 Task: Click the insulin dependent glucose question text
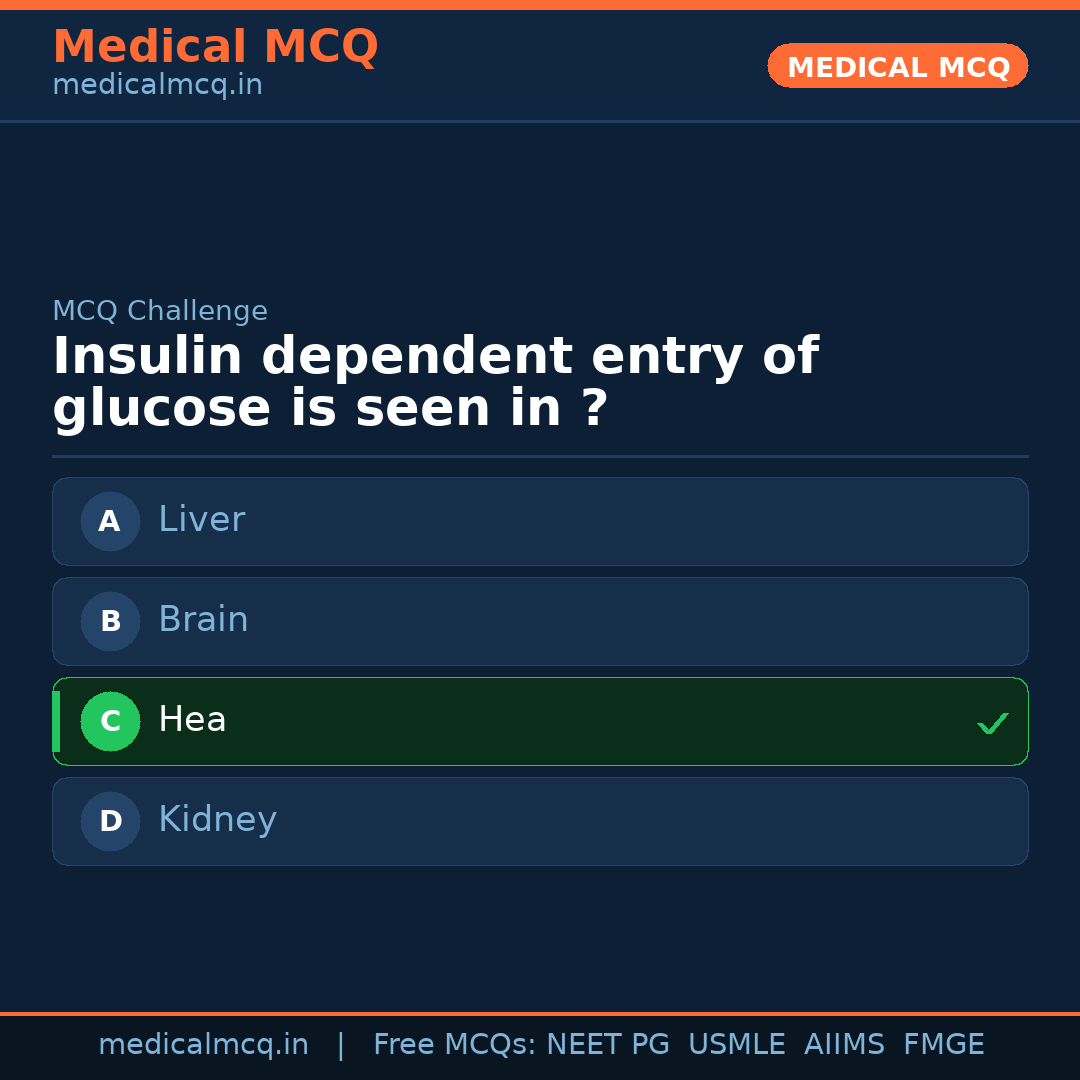[x=435, y=383]
